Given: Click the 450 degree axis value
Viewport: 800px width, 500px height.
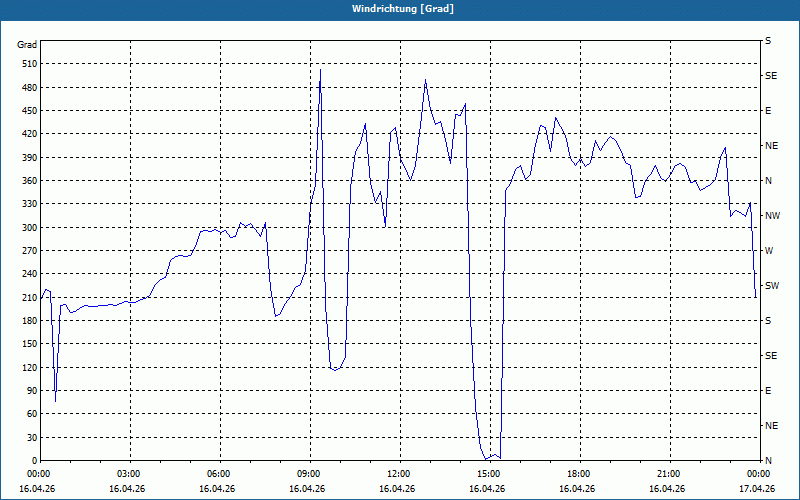Looking at the screenshot, I should (29, 111).
